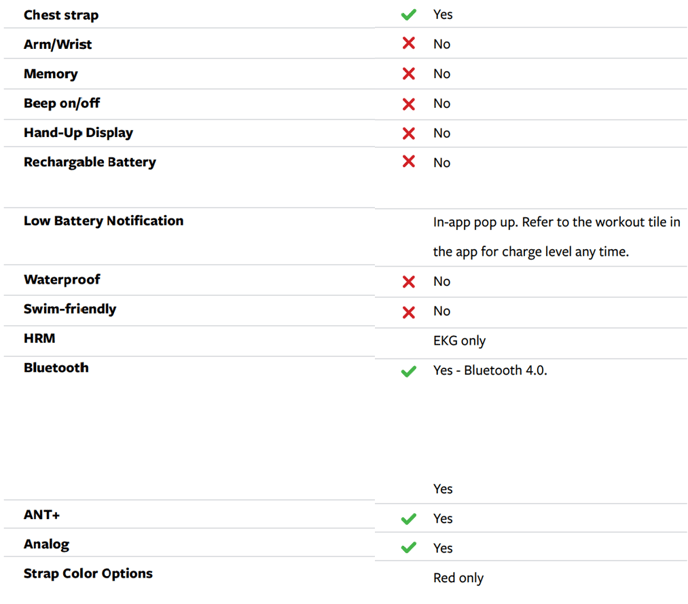Click the Swim-friendly row label
688x604 pixels.
[70, 309]
